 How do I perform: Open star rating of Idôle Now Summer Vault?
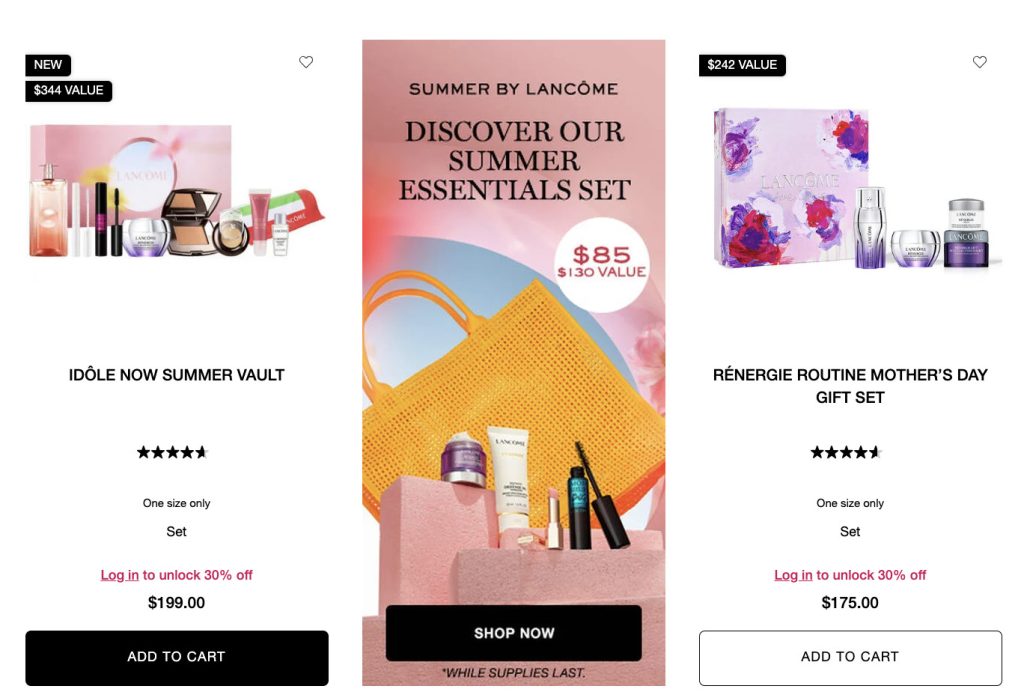click(172, 452)
